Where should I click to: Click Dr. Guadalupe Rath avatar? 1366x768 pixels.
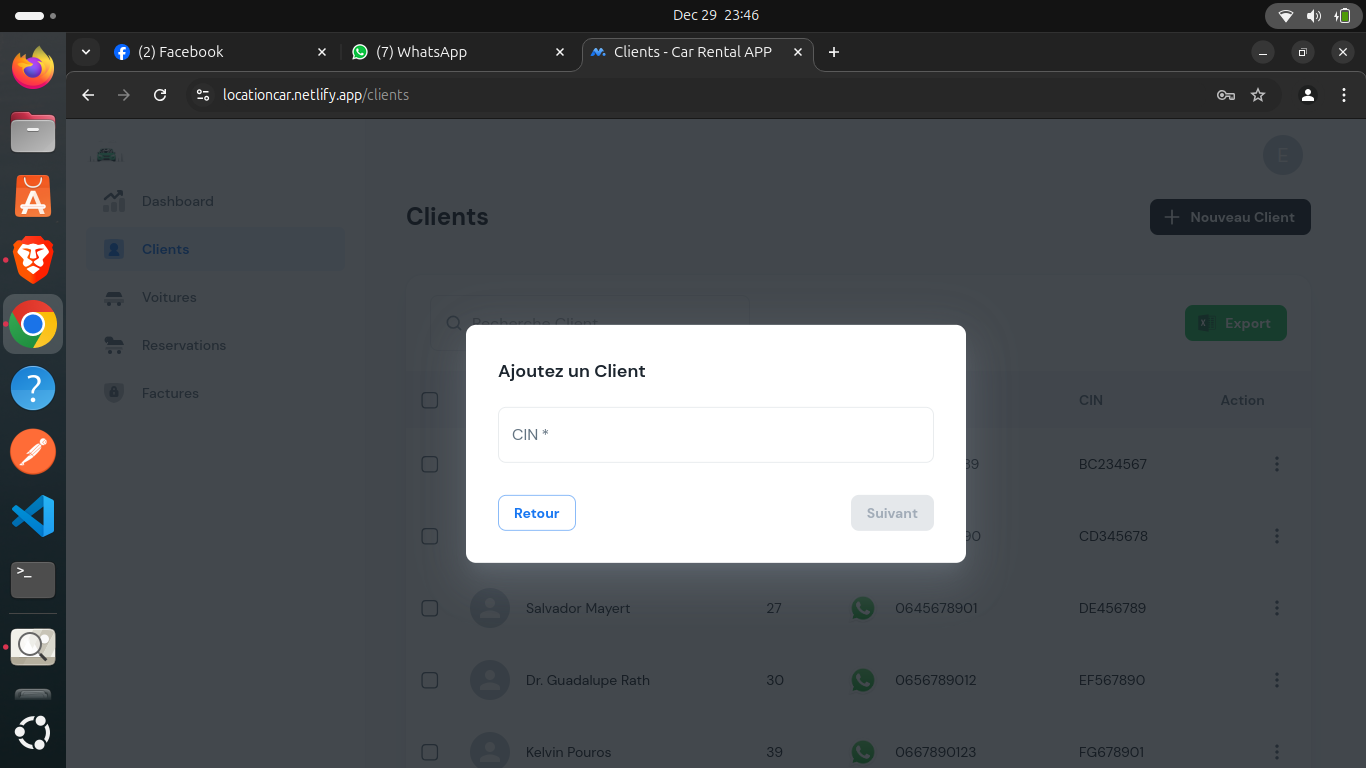[x=490, y=680]
